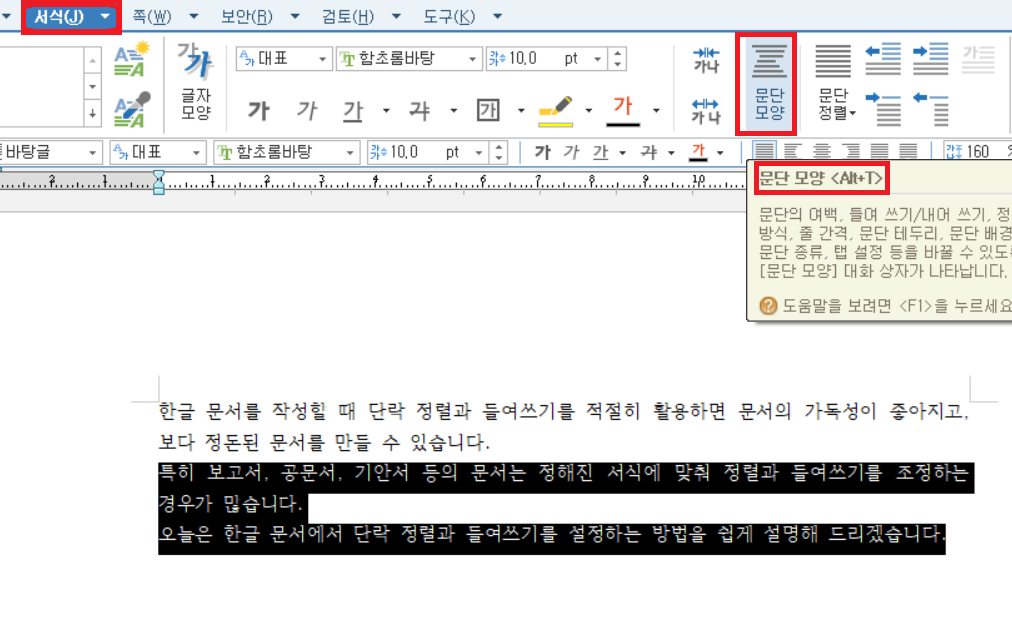Open ribbon strikethrough style dropdown arrow
Viewport: 1012px width, 618px height.
coord(454,111)
